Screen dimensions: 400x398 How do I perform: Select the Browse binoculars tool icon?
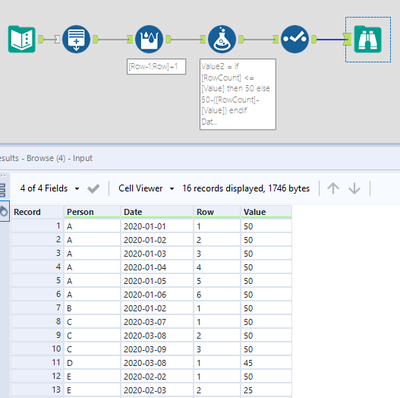point(368,39)
